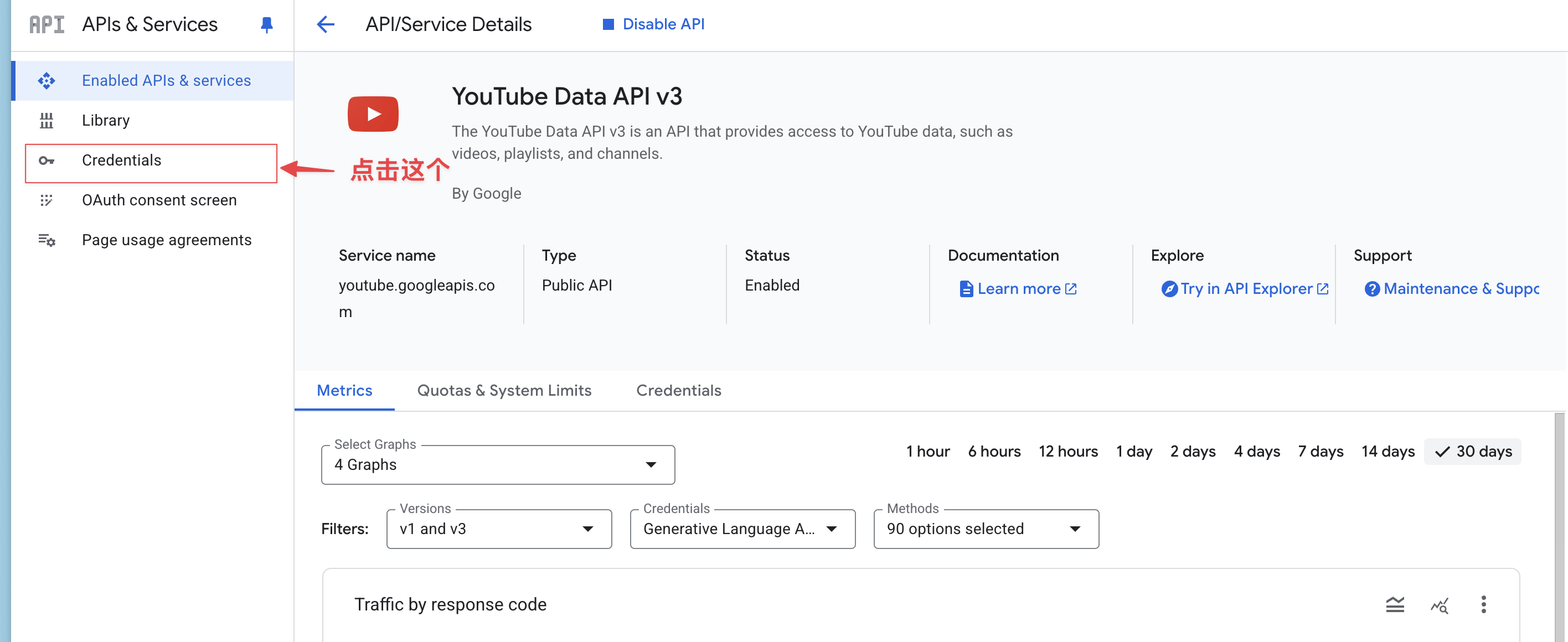1568x642 pixels.
Task: Open chart legend toggle icon on Traffic card
Action: tap(1395, 604)
